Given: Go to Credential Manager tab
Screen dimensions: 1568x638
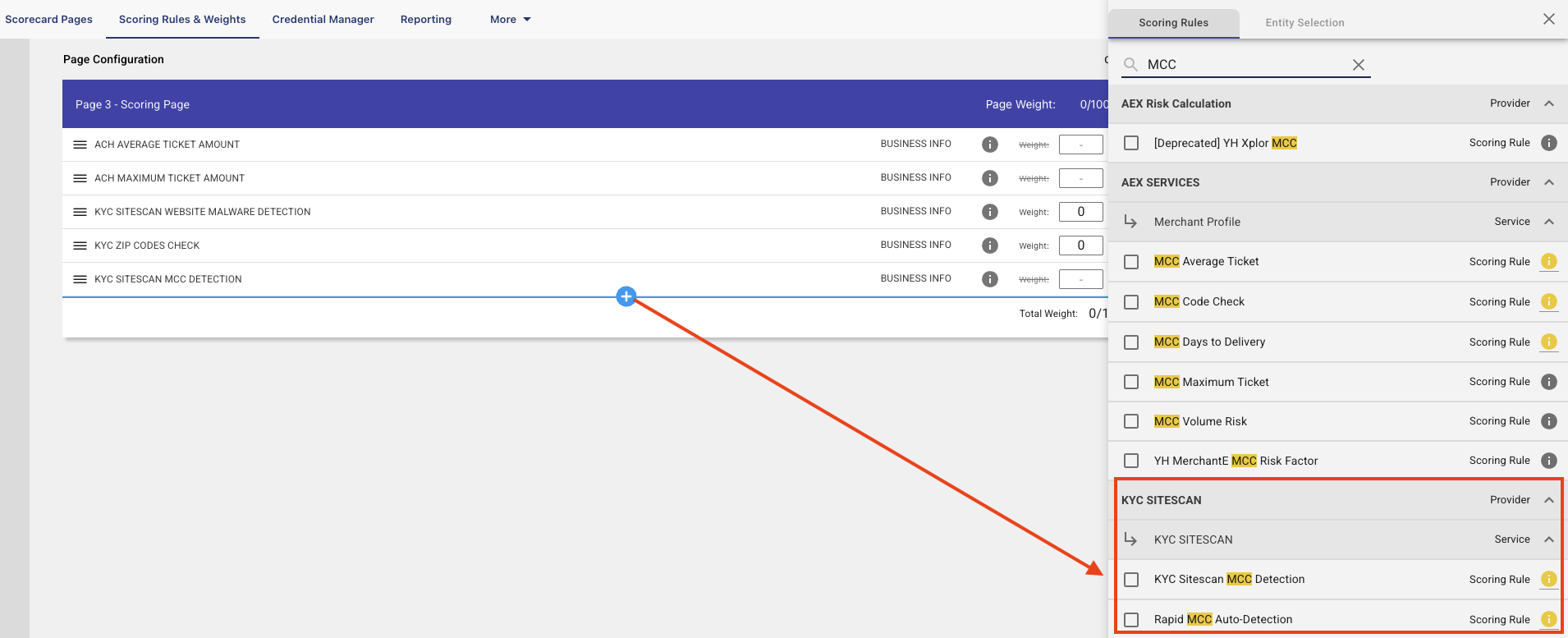Looking at the screenshot, I should [x=323, y=19].
